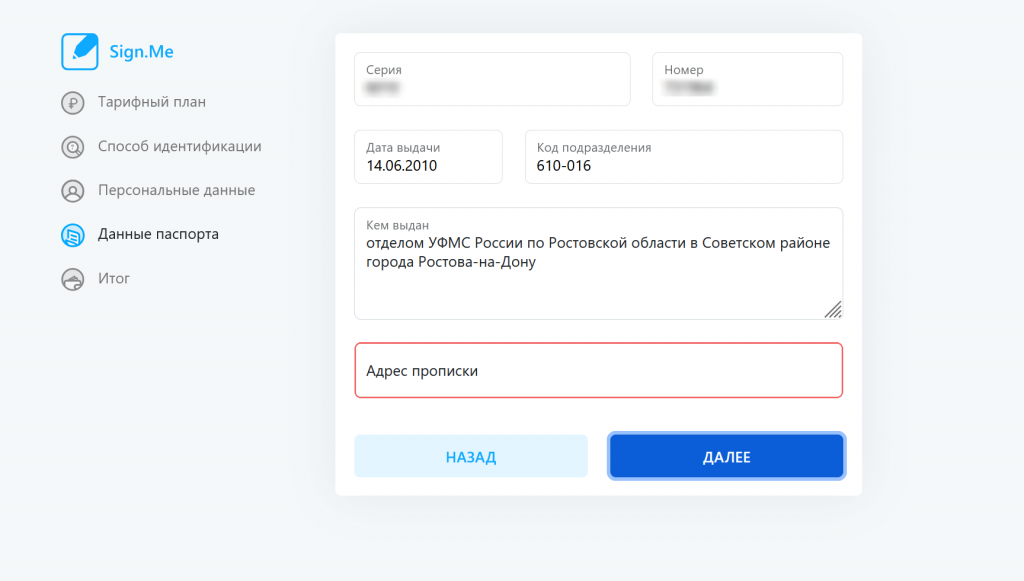Viewport: 1024px width, 581px height.
Task: Click the person icon beside Персональные данные
Action: 72,191
